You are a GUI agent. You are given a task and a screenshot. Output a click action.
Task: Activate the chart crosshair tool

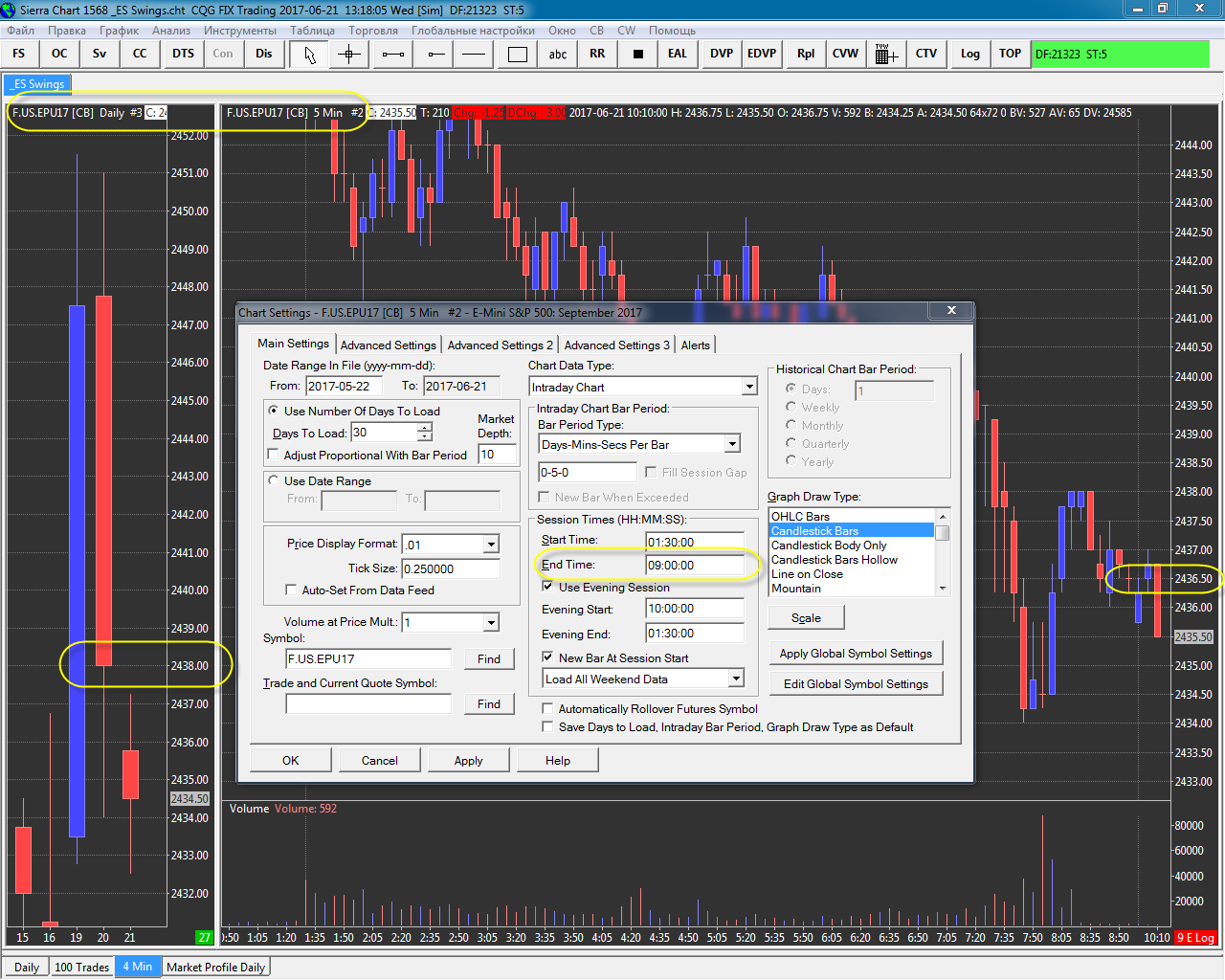pos(349,55)
